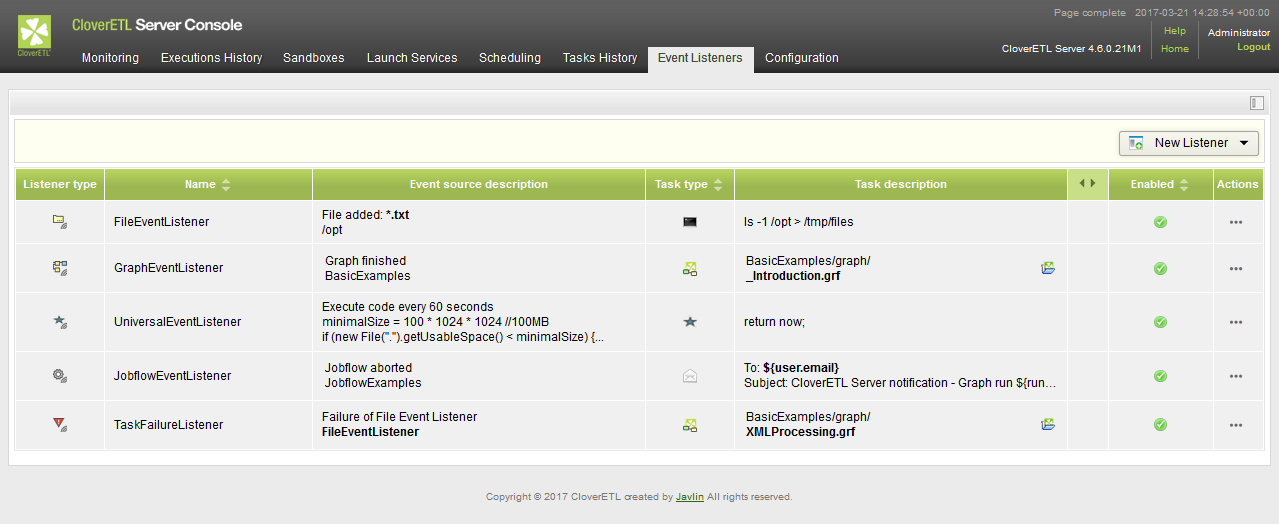Switch to the Monitoring tab
Screen dimensions: 1279x524
[110, 58]
